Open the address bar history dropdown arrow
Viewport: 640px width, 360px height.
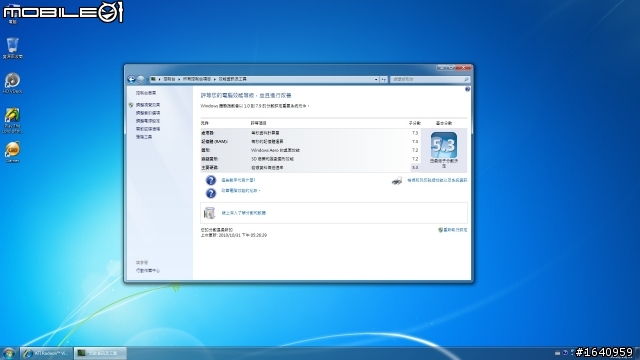376,79
